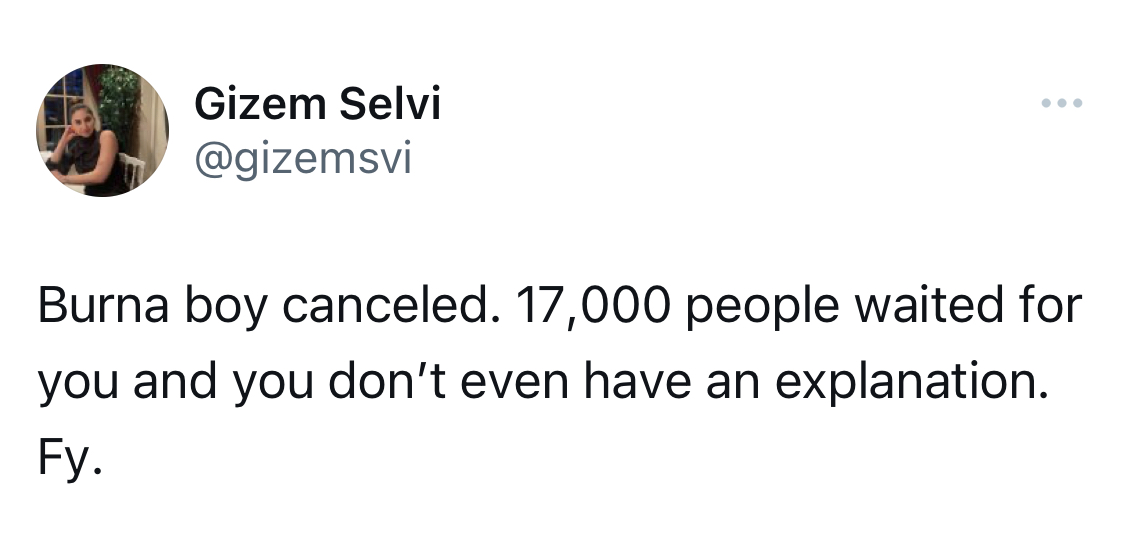Click the first name "Gizem" in header

tap(260, 104)
